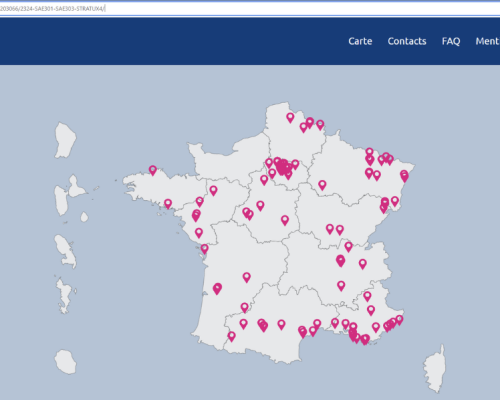Select the isolated northernmost marker near Lille
The width and height of the screenshot is (500, 400).
(x=290, y=117)
